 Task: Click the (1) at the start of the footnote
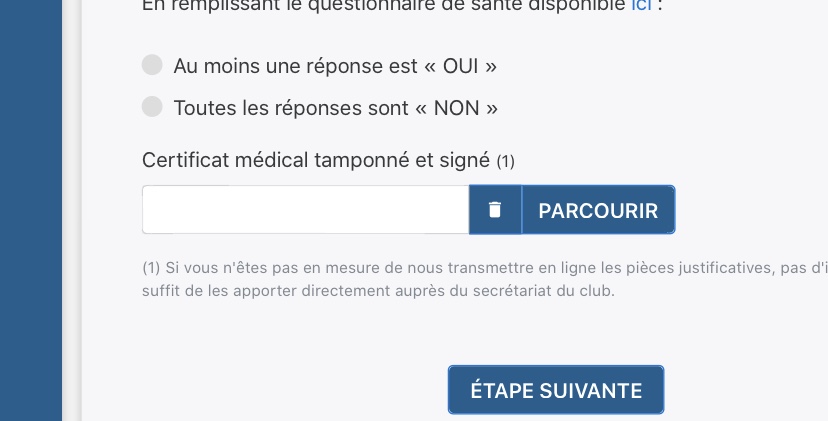[x=151, y=268]
